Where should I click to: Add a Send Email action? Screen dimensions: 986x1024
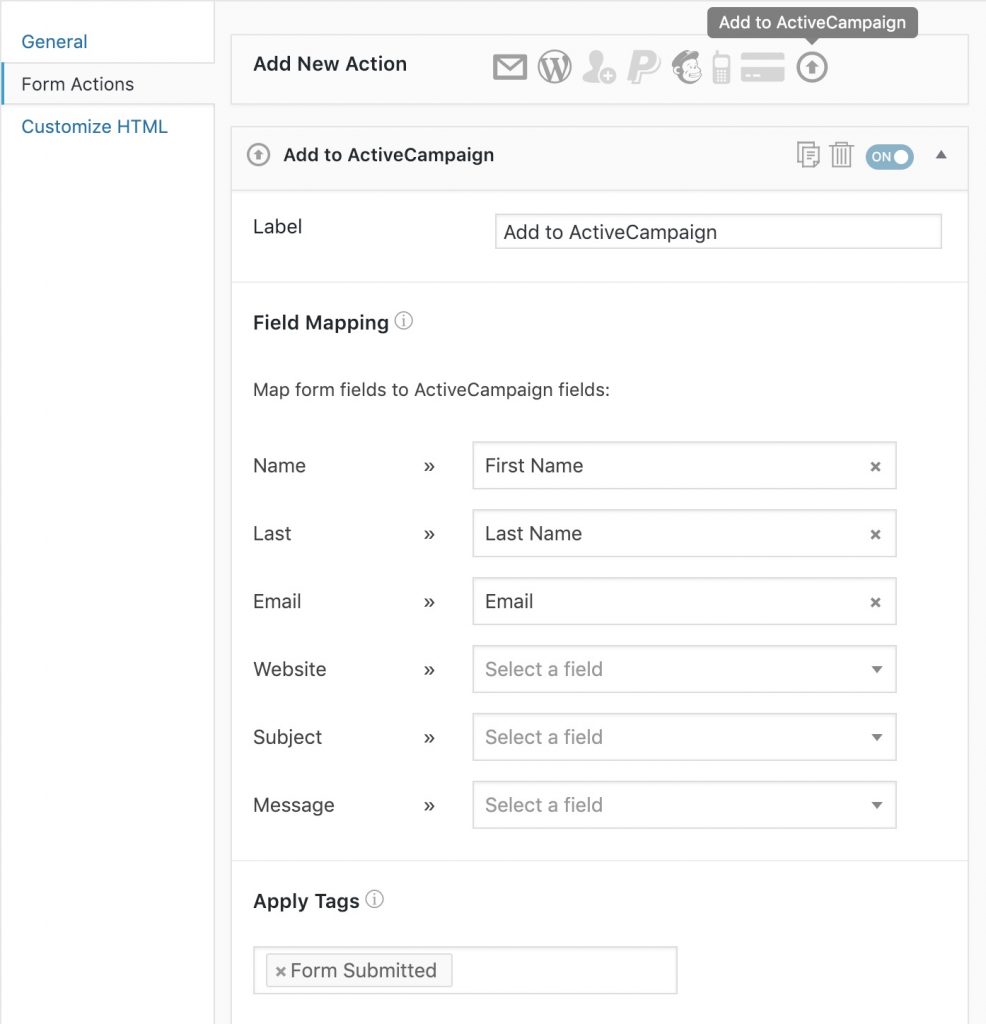pyautogui.click(x=509, y=67)
